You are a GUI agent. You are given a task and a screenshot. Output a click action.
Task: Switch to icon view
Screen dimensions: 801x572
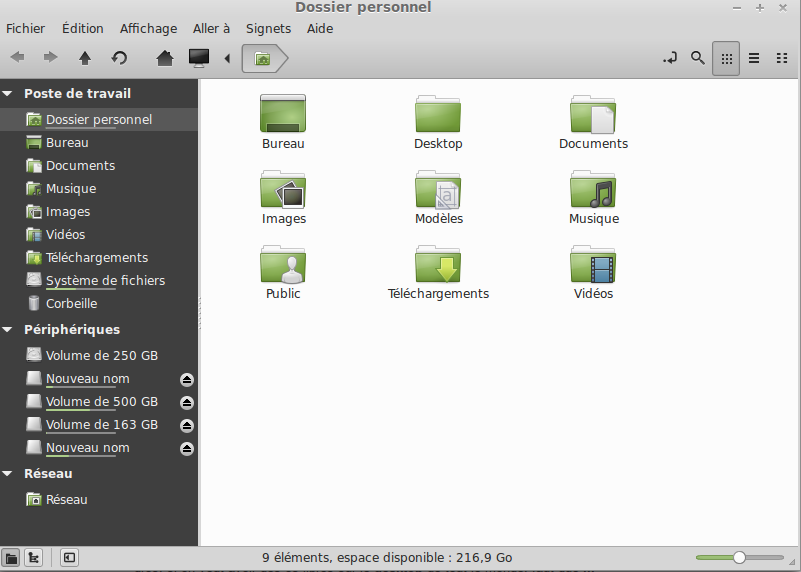tap(726, 58)
